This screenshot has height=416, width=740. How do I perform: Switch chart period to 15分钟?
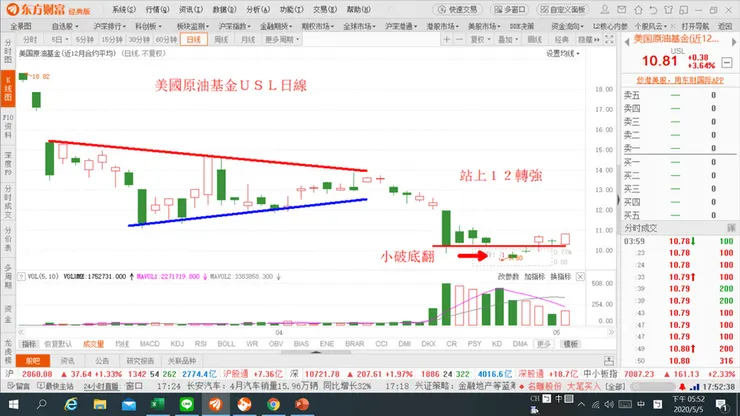coord(112,40)
